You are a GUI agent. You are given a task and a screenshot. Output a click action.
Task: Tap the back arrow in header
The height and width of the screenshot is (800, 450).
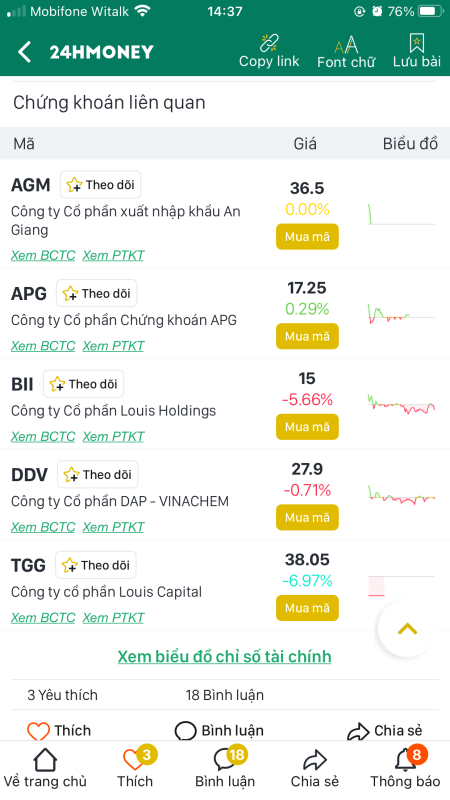point(24,52)
